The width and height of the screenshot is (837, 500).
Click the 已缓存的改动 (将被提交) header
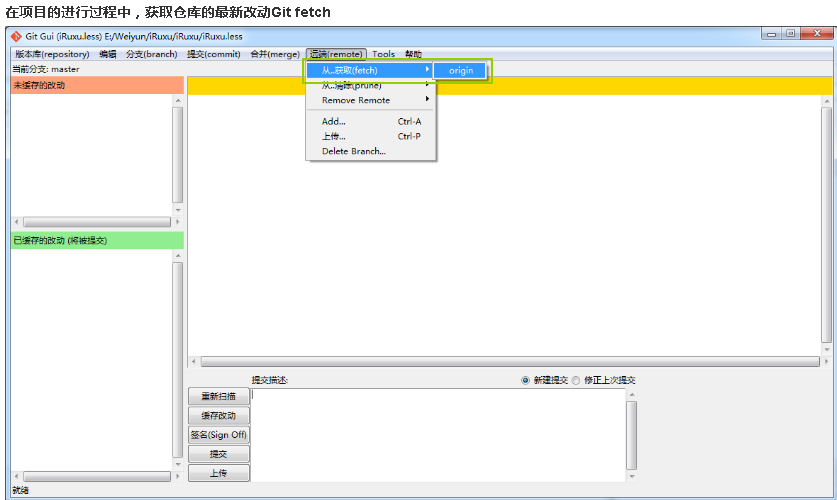pos(97,241)
